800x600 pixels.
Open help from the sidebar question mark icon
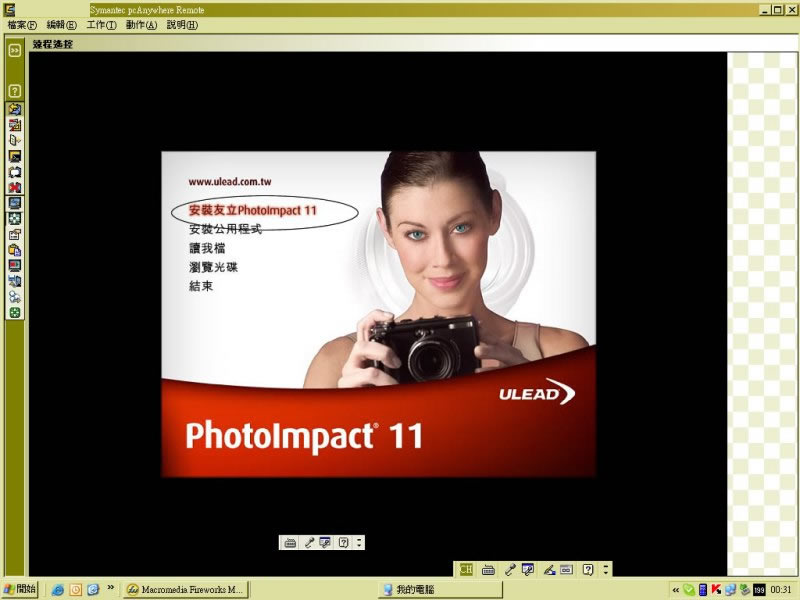click(15, 91)
